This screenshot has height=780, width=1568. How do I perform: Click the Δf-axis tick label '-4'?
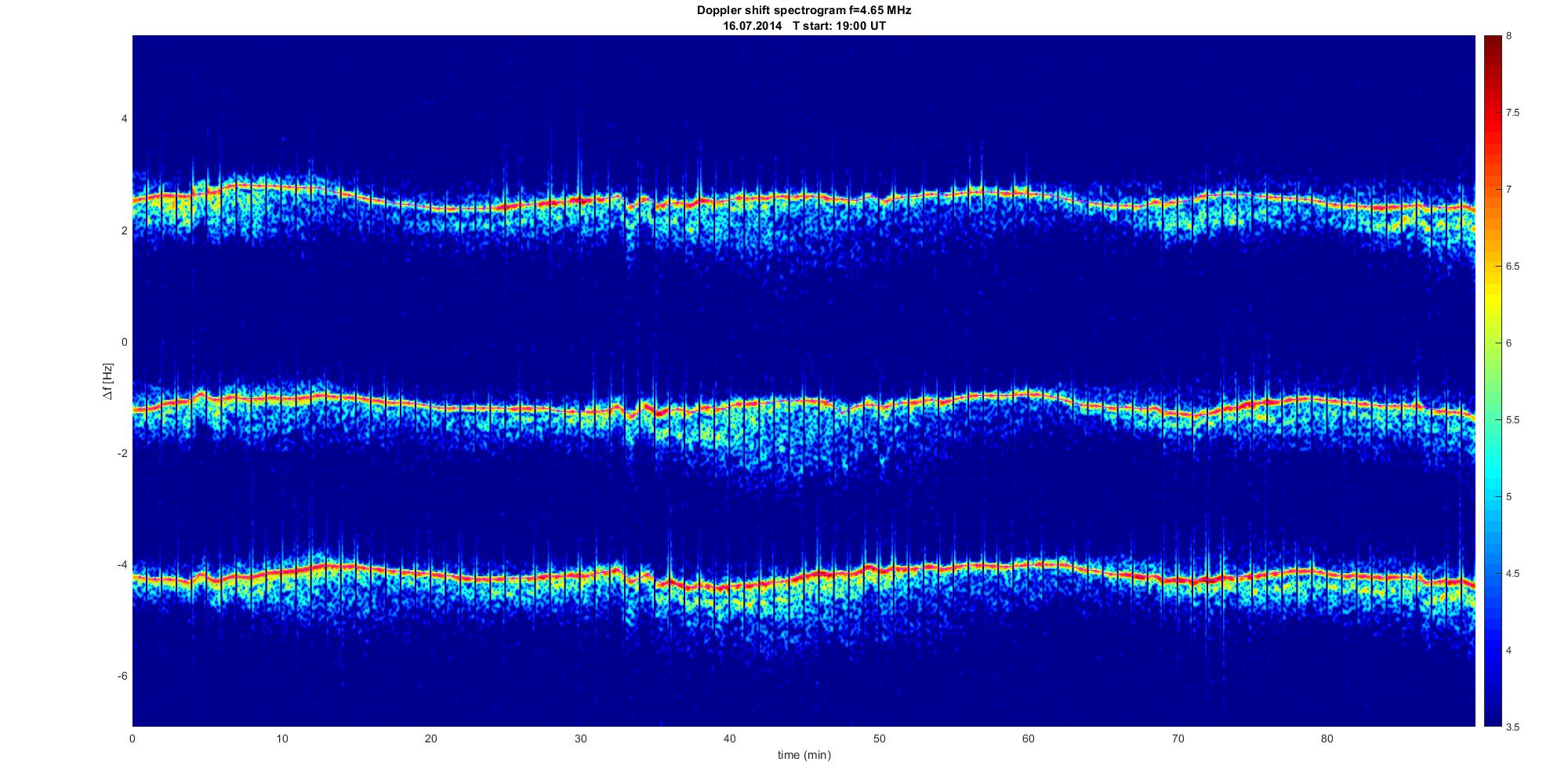click(122, 565)
